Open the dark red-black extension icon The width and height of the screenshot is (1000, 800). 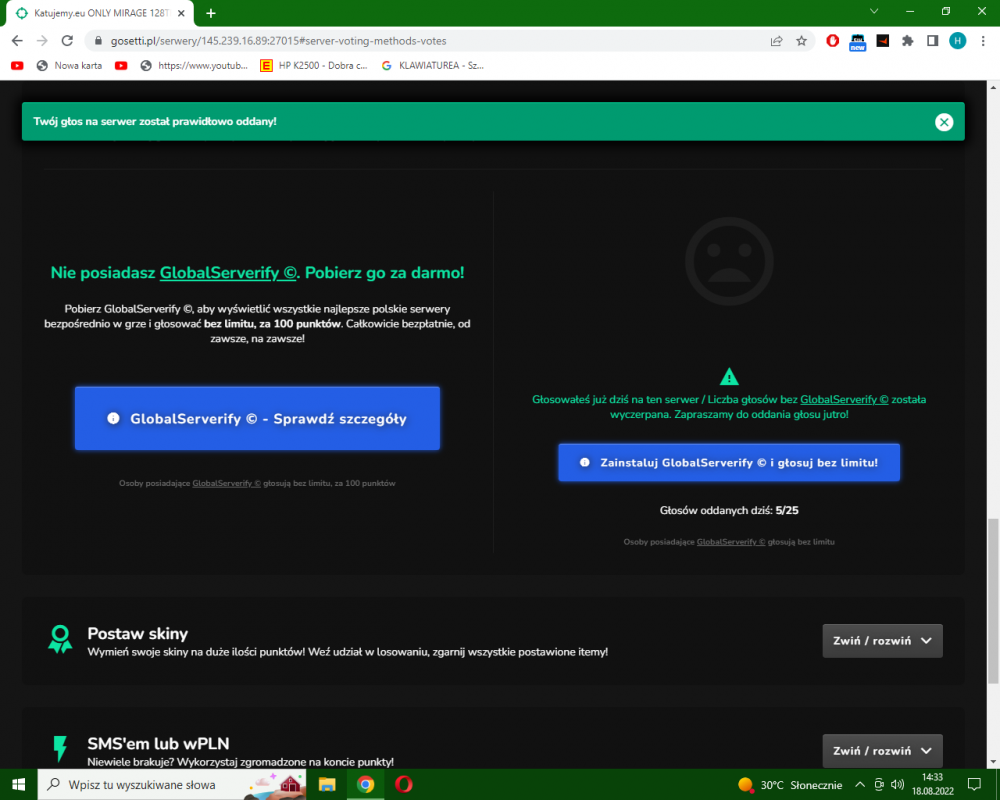[883, 41]
